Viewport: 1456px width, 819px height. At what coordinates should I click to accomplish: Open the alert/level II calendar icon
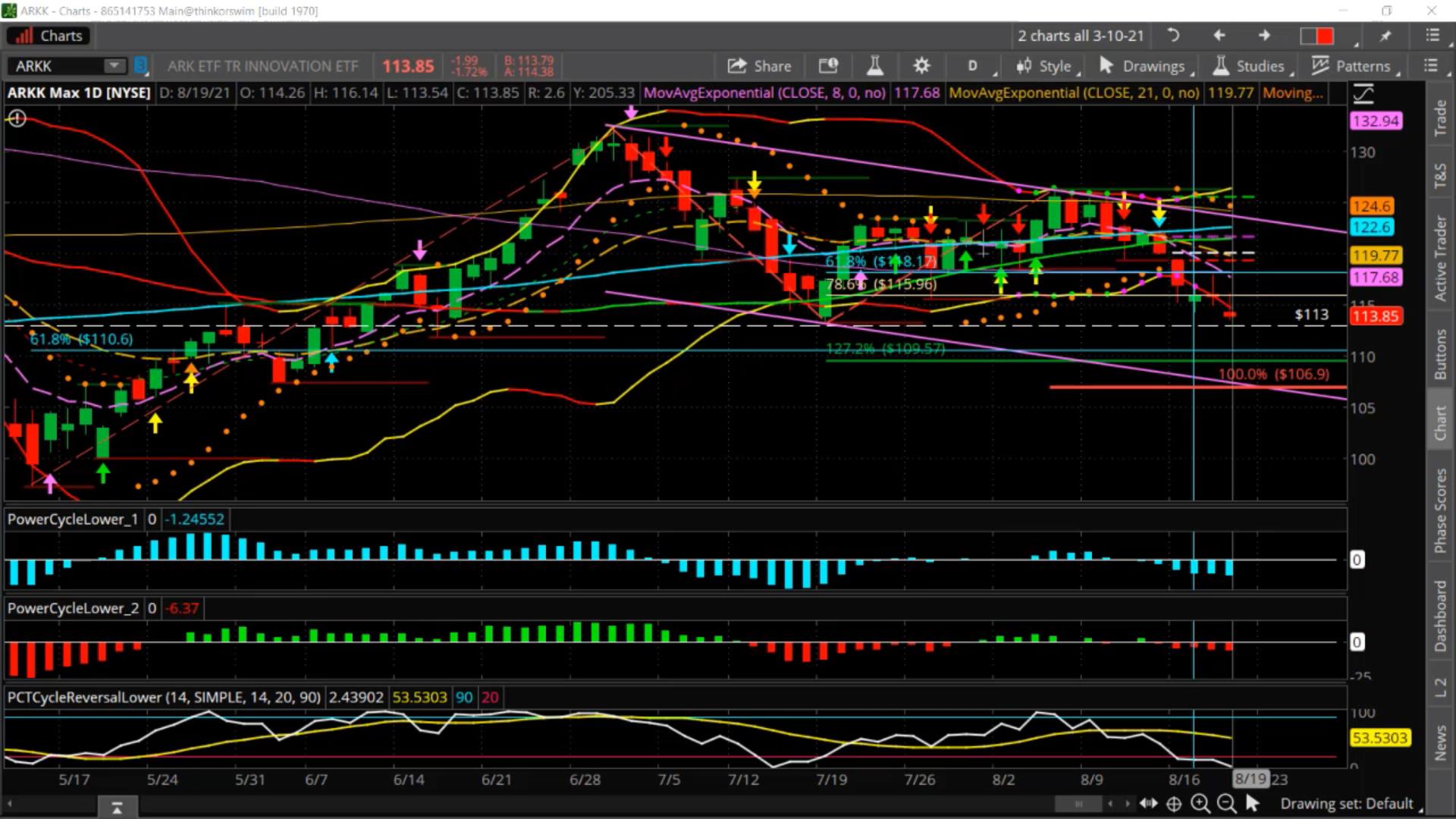[x=828, y=66]
